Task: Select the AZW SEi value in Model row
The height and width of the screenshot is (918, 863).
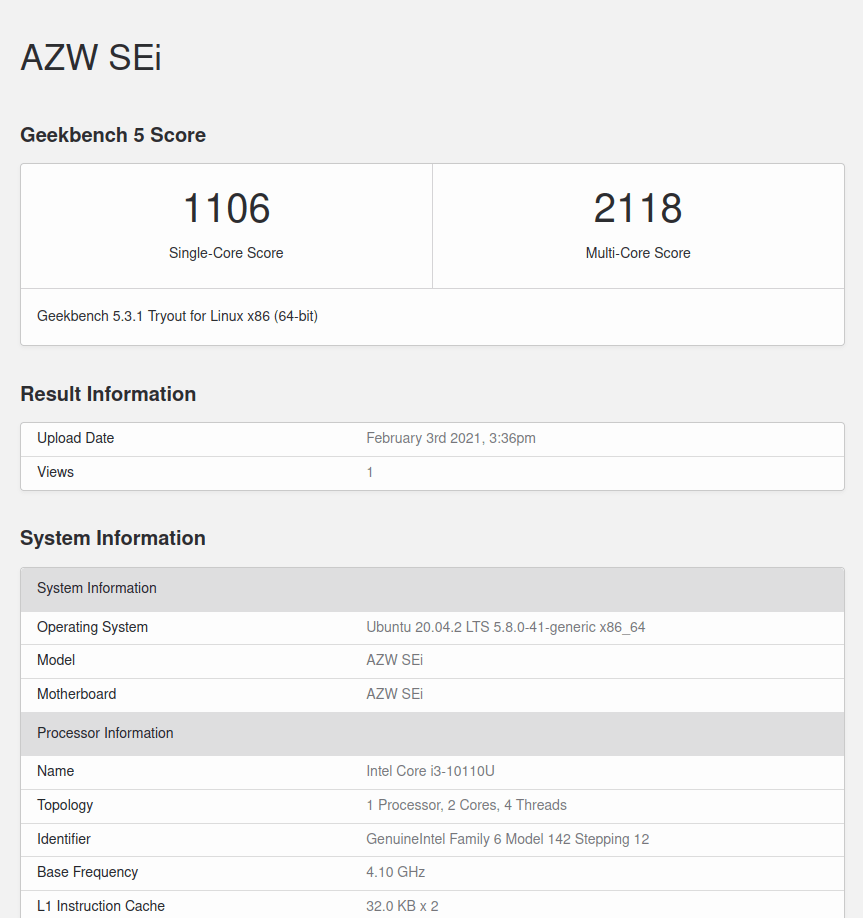Action: click(395, 660)
